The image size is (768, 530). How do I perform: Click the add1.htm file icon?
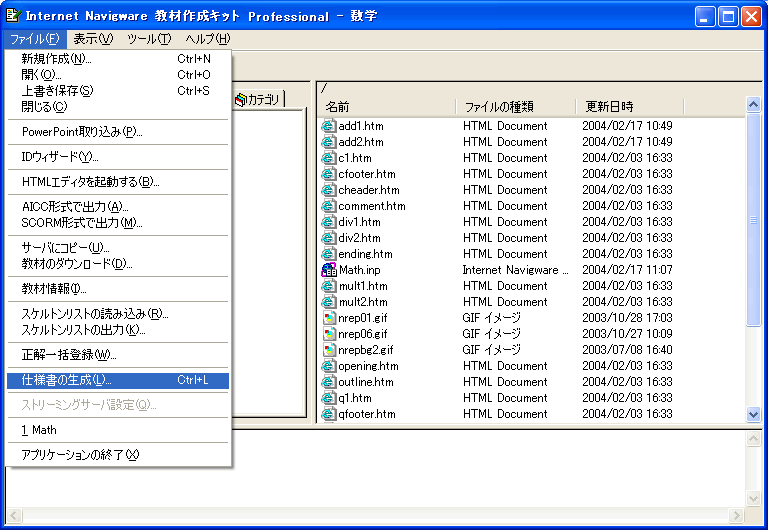pos(329,126)
